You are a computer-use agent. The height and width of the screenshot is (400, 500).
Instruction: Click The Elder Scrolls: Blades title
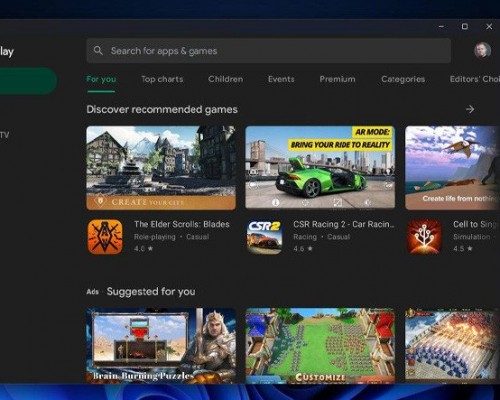click(182, 224)
